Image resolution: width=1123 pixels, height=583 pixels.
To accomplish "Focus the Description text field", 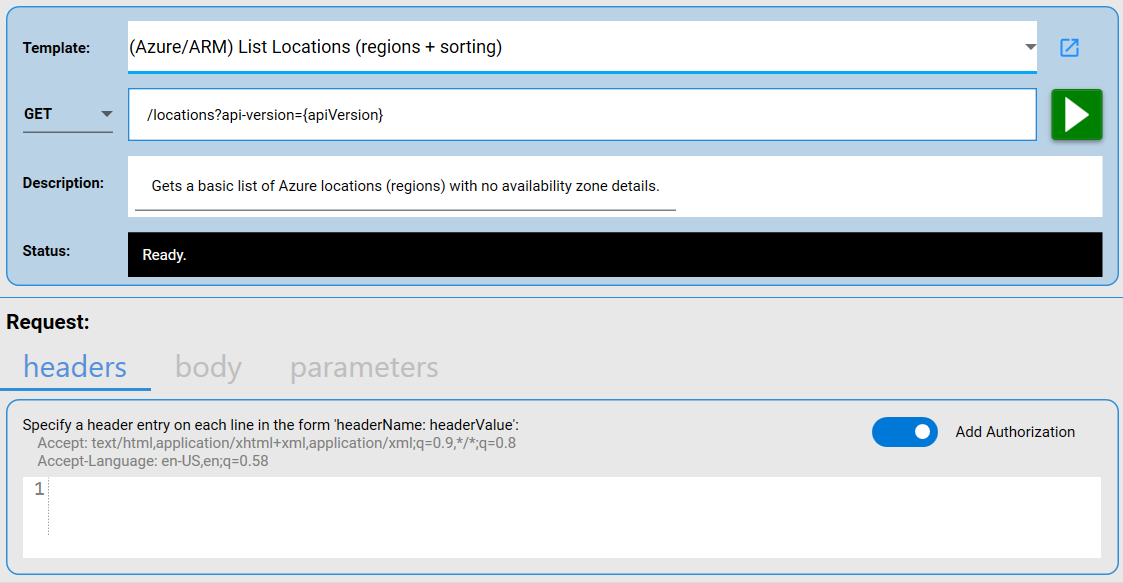I will tap(405, 186).
